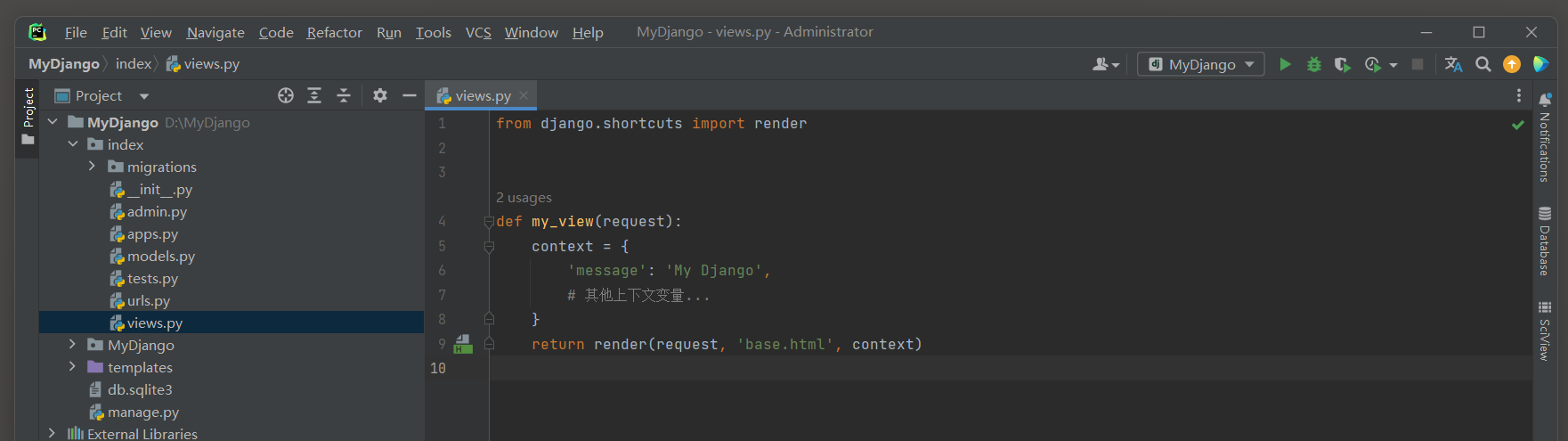Click the Stop square icon
This screenshot has height=441, width=1568.
pyautogui.click(x=1418, y=64)
